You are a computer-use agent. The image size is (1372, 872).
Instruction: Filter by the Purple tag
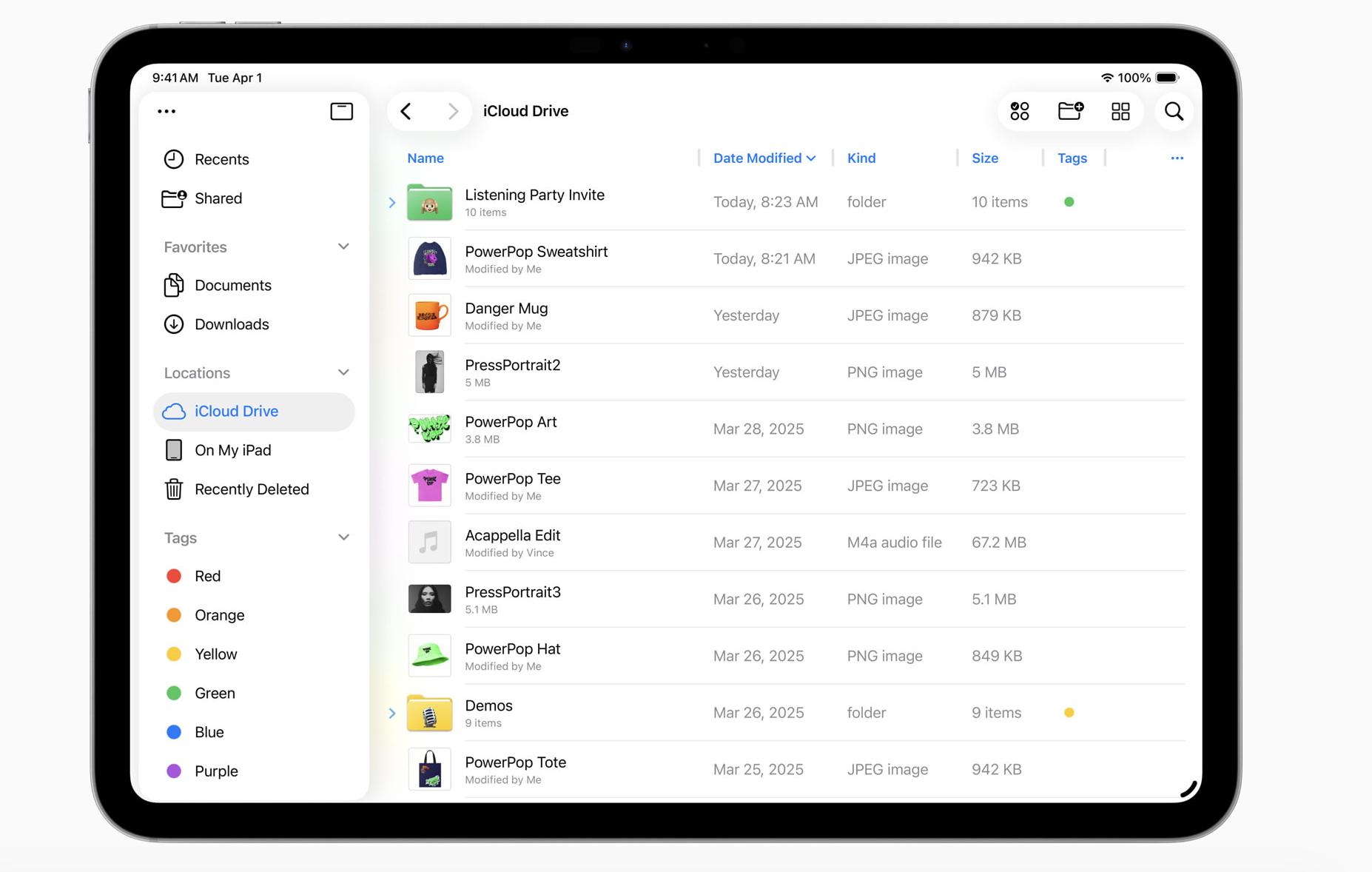215,771
